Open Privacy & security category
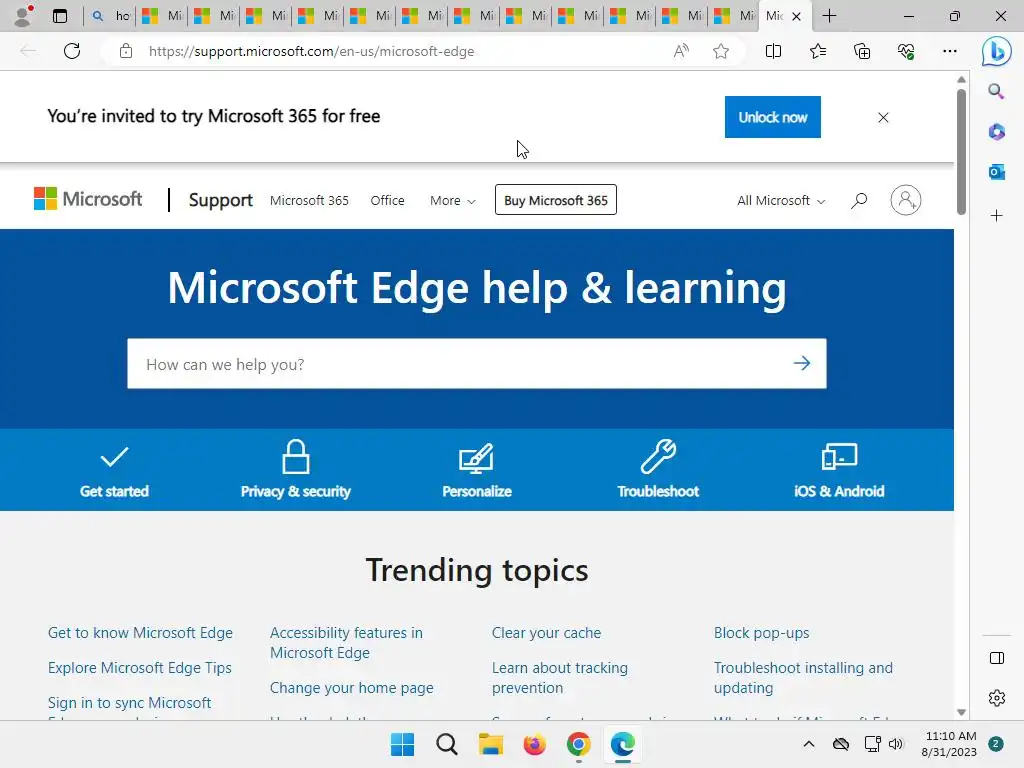 (296, 469)
